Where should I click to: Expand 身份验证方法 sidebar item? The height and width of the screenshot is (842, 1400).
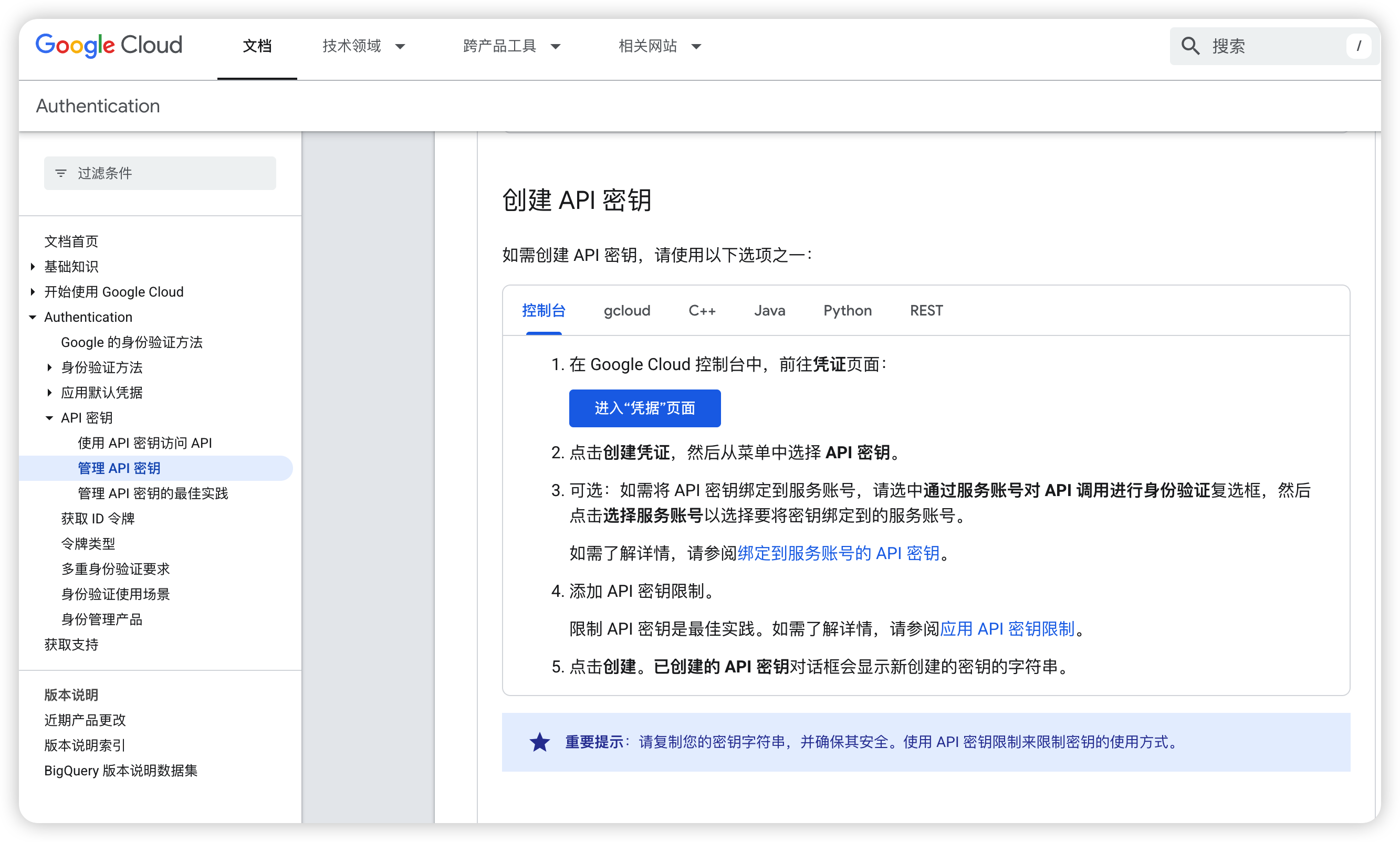click(49, 367)
